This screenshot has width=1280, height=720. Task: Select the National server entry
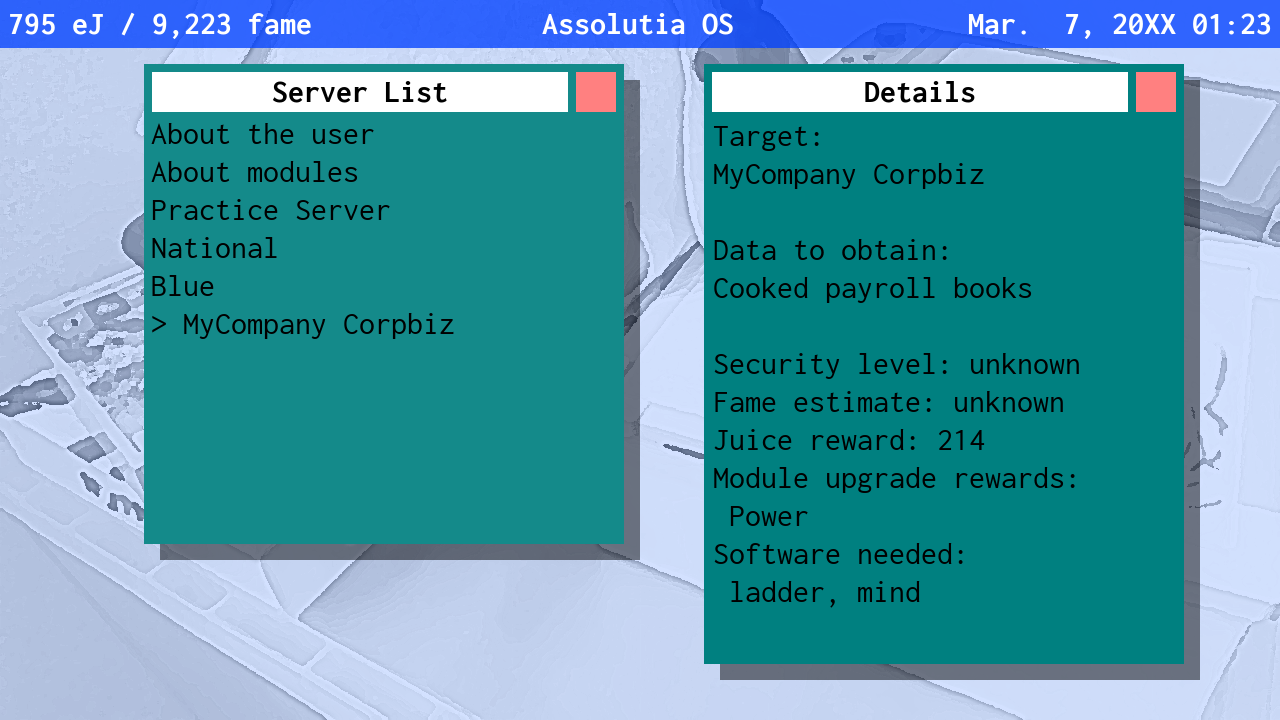click(215, 249)
